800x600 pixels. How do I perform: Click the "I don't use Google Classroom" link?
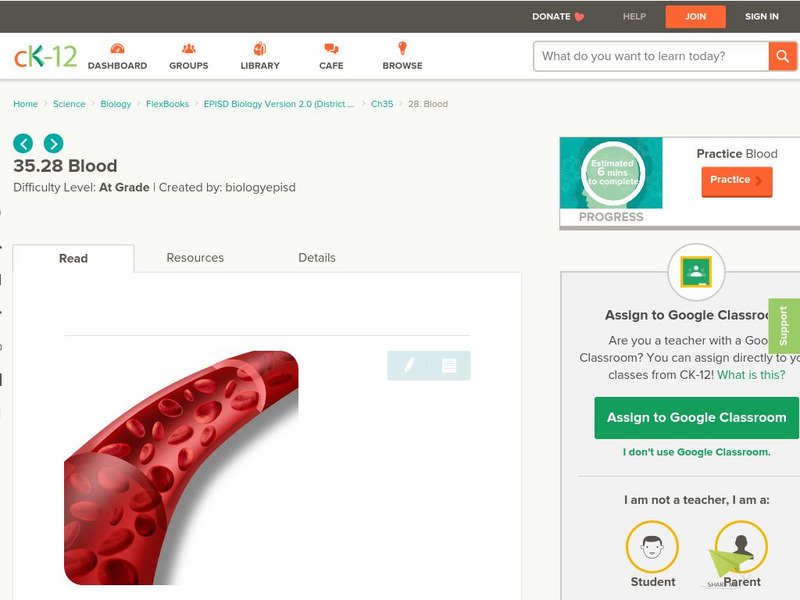tap(696, 452)
